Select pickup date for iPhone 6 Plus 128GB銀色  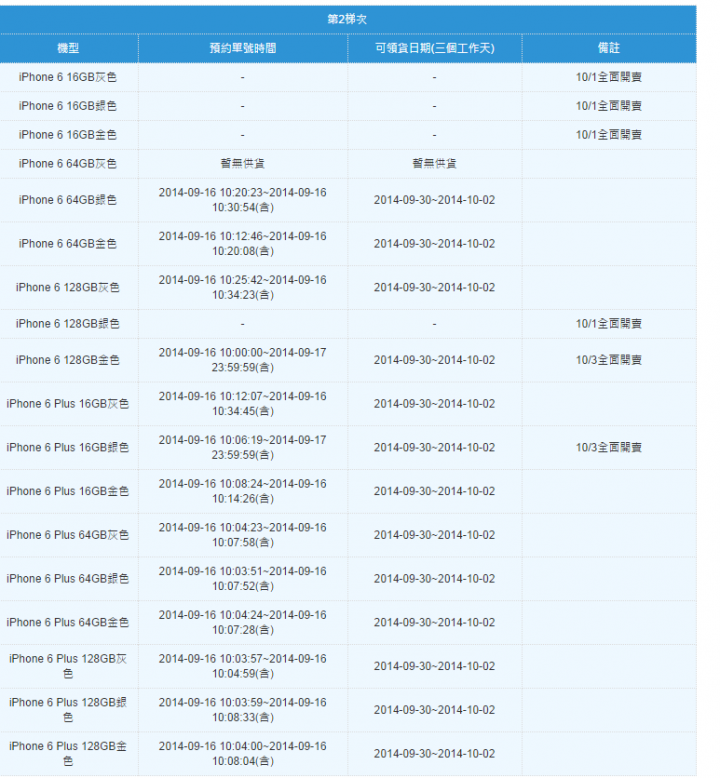435,710
